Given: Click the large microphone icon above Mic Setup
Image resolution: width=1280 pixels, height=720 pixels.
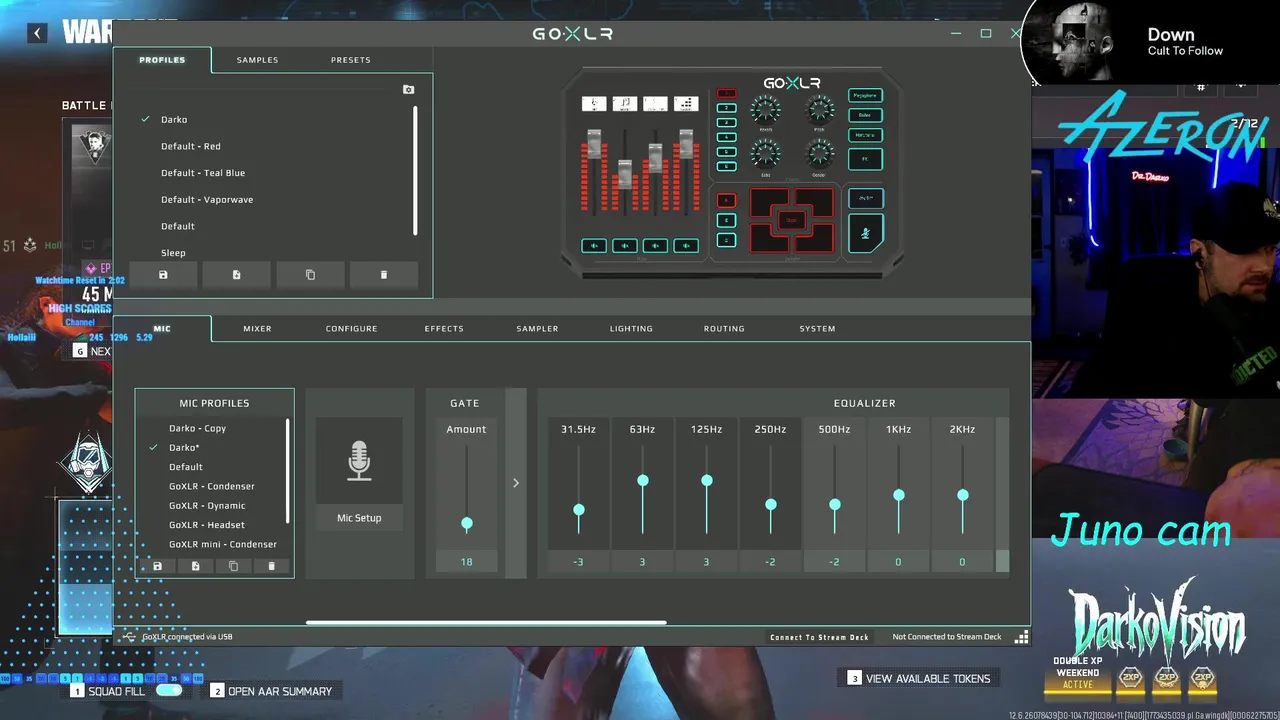Looking at the screenshot, I should [x=359, y=461].
